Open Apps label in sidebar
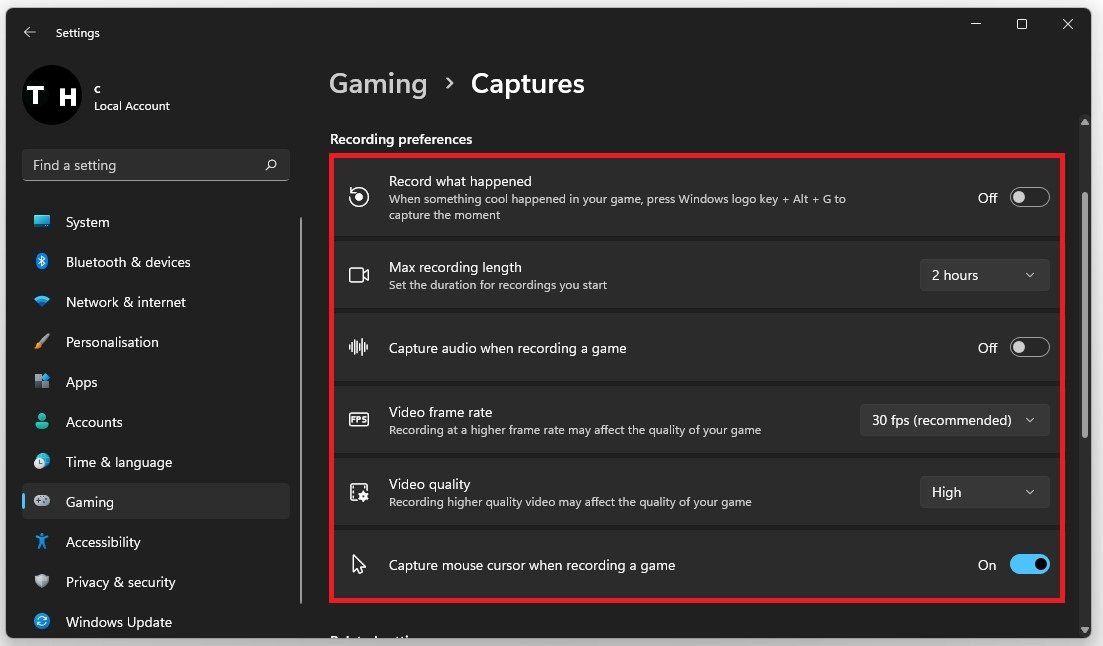The width and height of the screenshot is (1103, 646). (82, 382)
